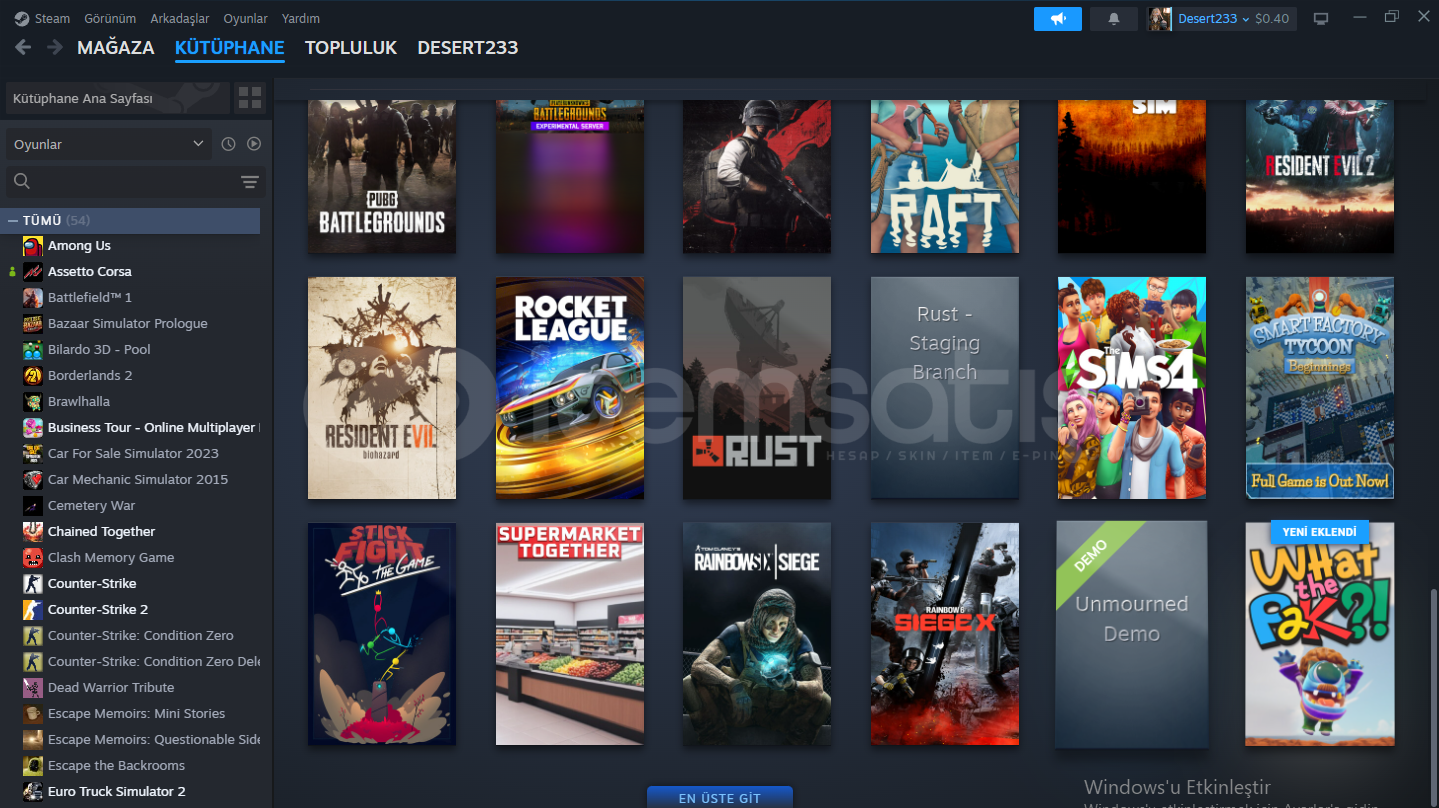This screenshot has height=808, width=1439.
Task: Click the Bilardo 3D - Pool icon
Action: (33, 350)
